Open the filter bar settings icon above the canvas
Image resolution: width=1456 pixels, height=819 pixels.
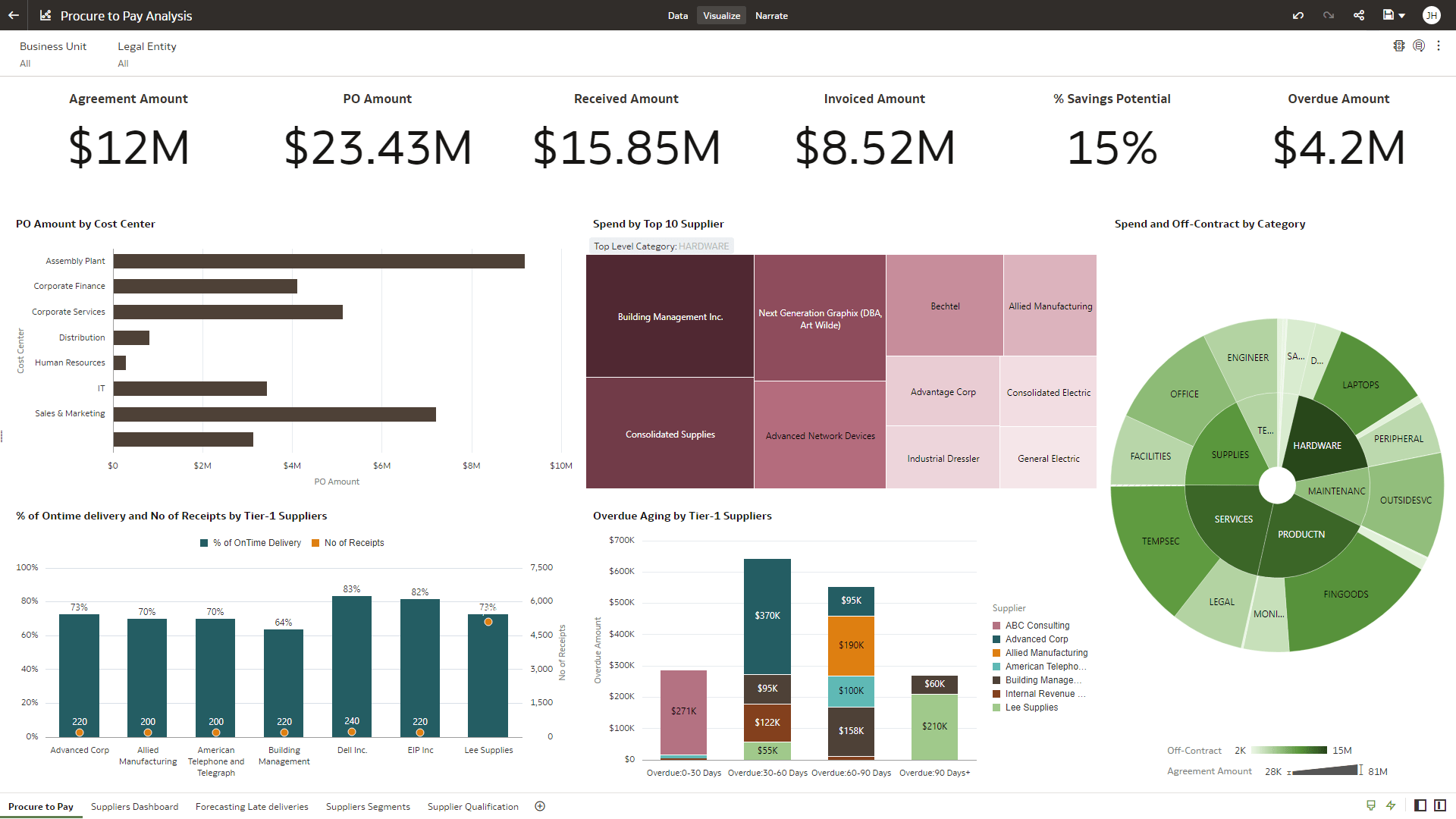tap(1399, 45)
